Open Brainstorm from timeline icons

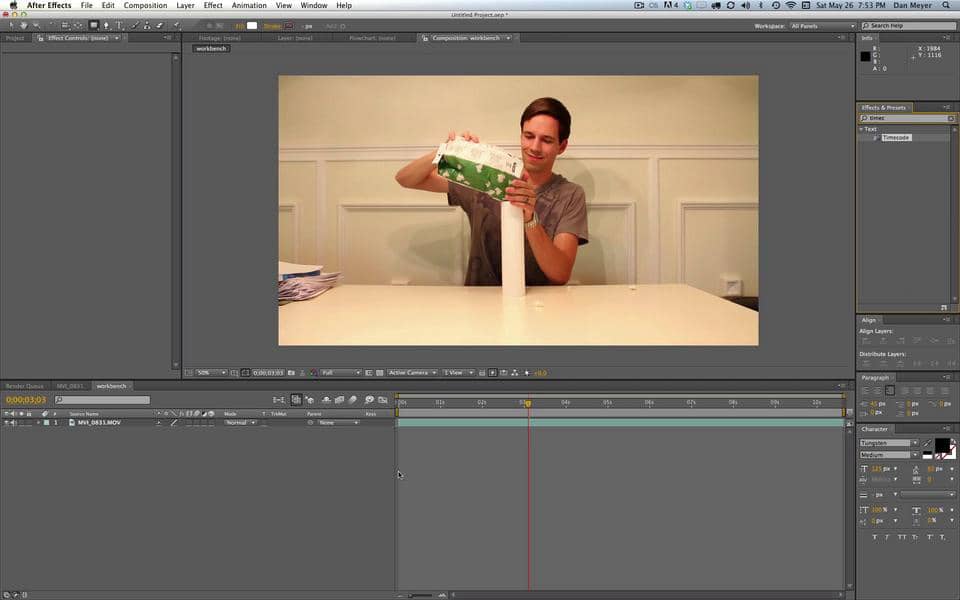pos(369,400)
